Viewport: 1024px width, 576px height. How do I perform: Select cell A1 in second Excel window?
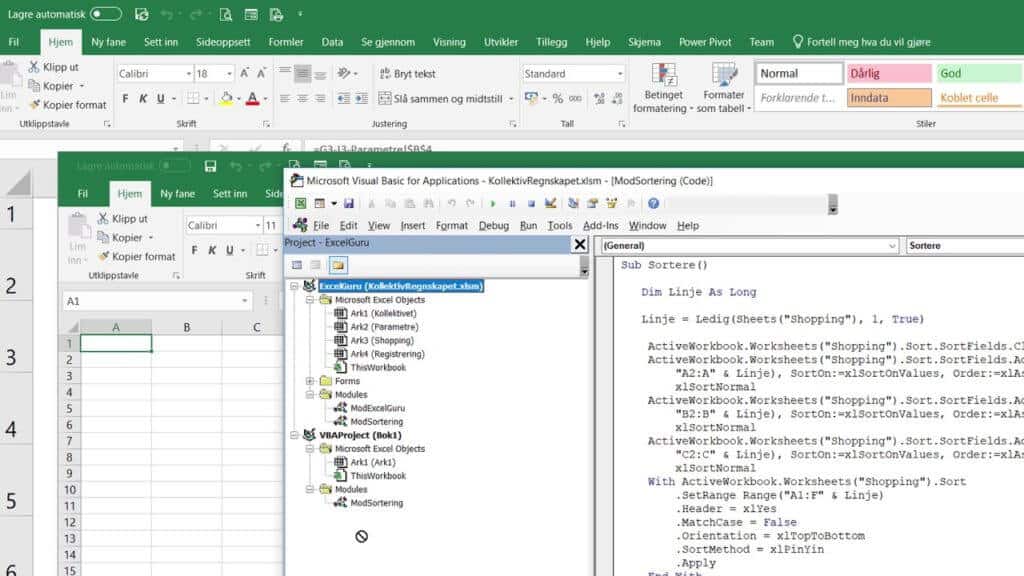pos(116,344)
